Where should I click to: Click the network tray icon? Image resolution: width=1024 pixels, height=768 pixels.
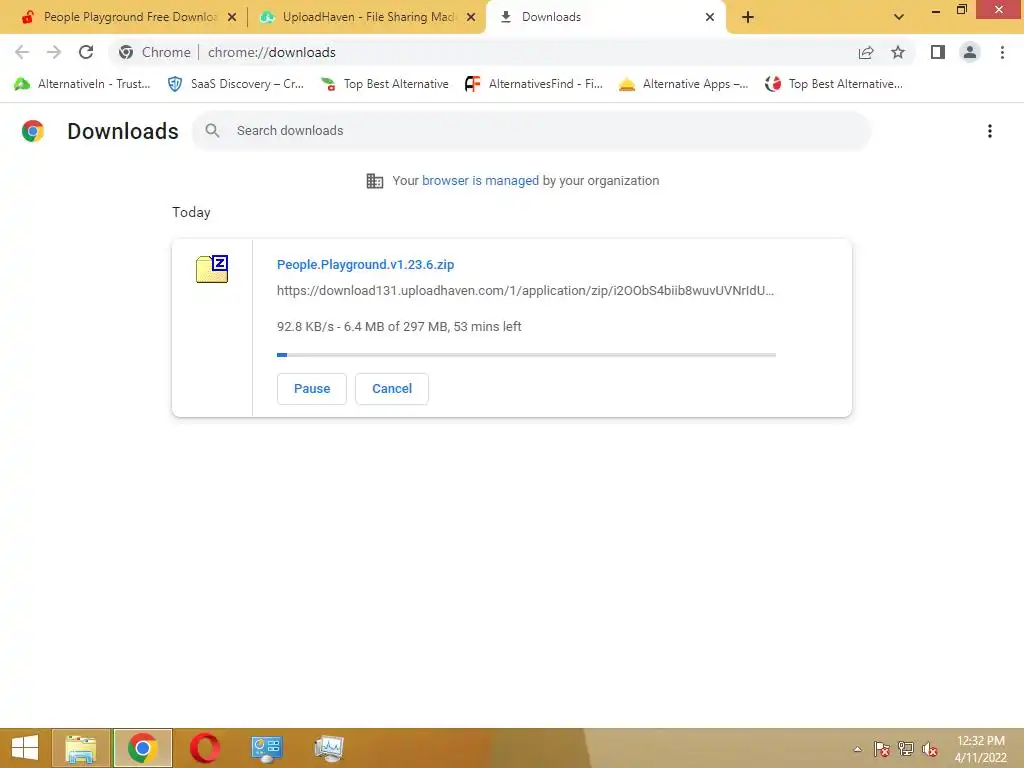point(906,749)
